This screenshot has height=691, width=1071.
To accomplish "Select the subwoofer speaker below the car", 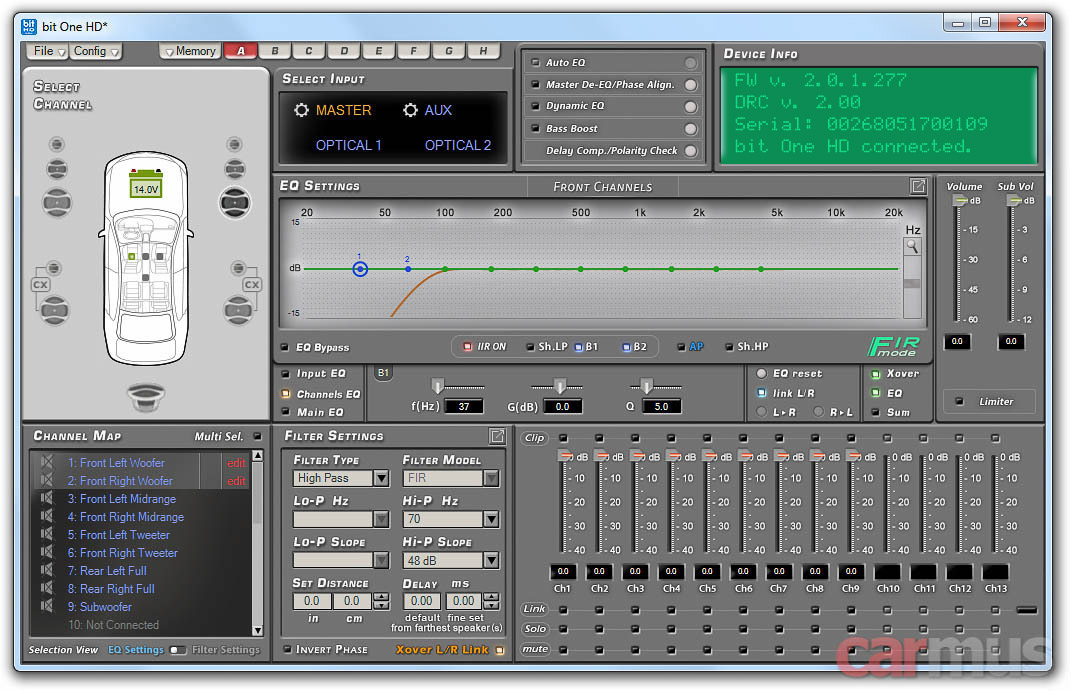I will click(x=146, y=395).
